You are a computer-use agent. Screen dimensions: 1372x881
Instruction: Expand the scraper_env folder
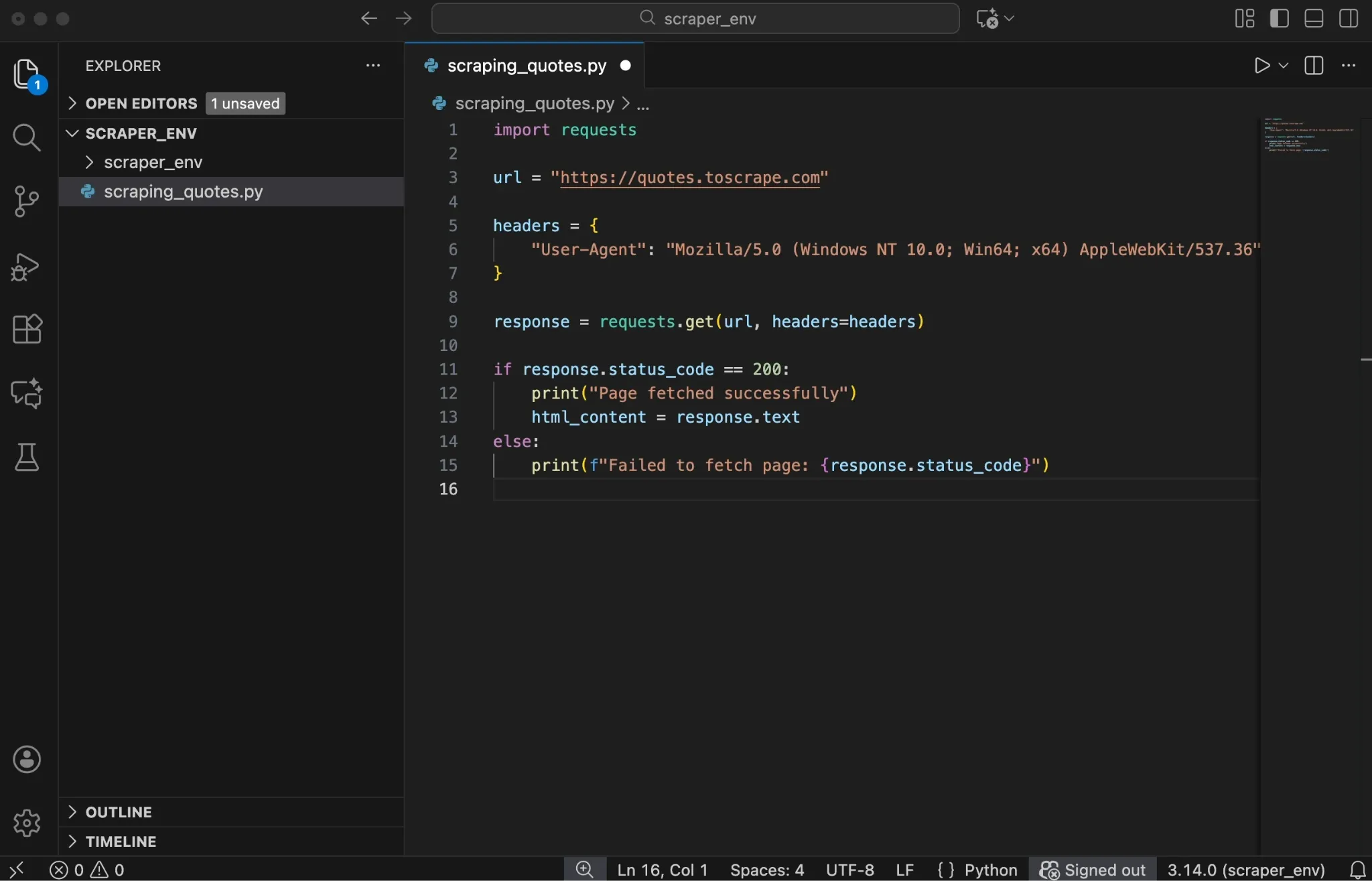[91, 162]
